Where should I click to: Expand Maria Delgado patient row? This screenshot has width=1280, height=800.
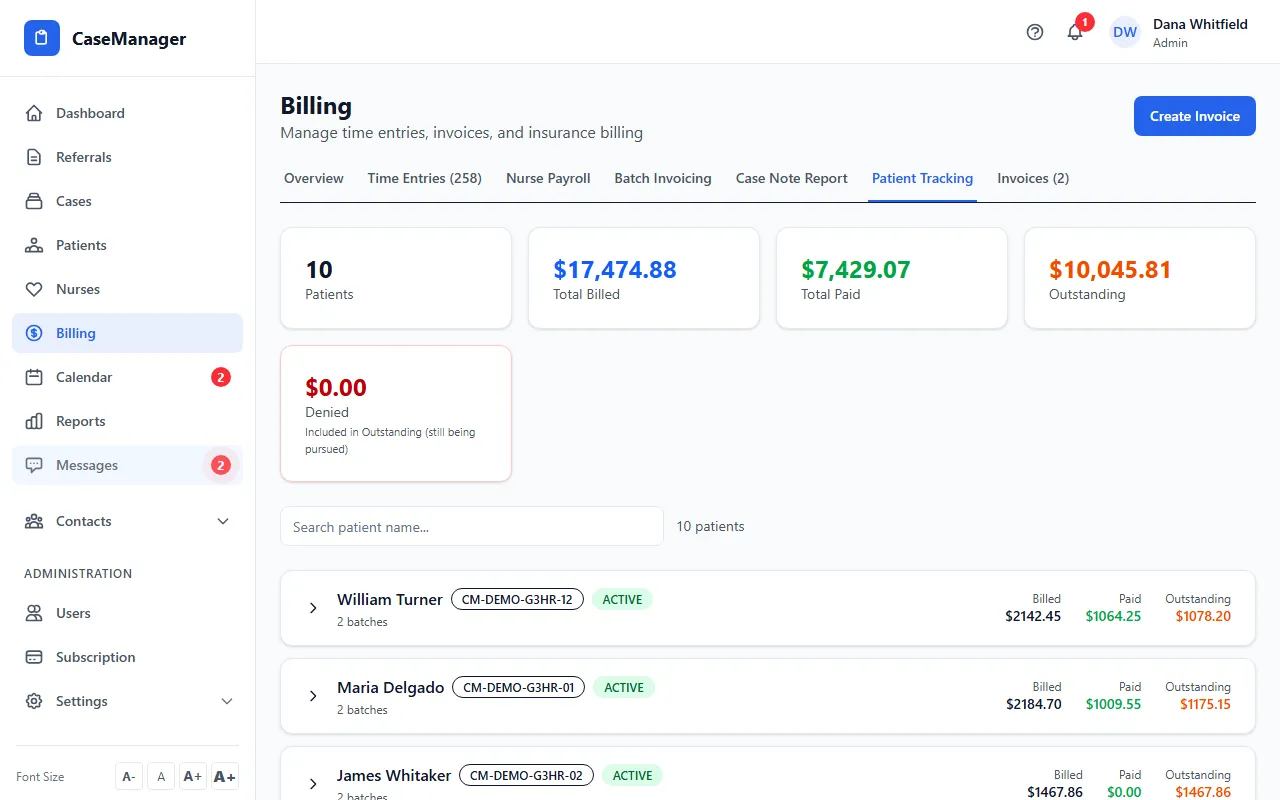coord(313,696)
